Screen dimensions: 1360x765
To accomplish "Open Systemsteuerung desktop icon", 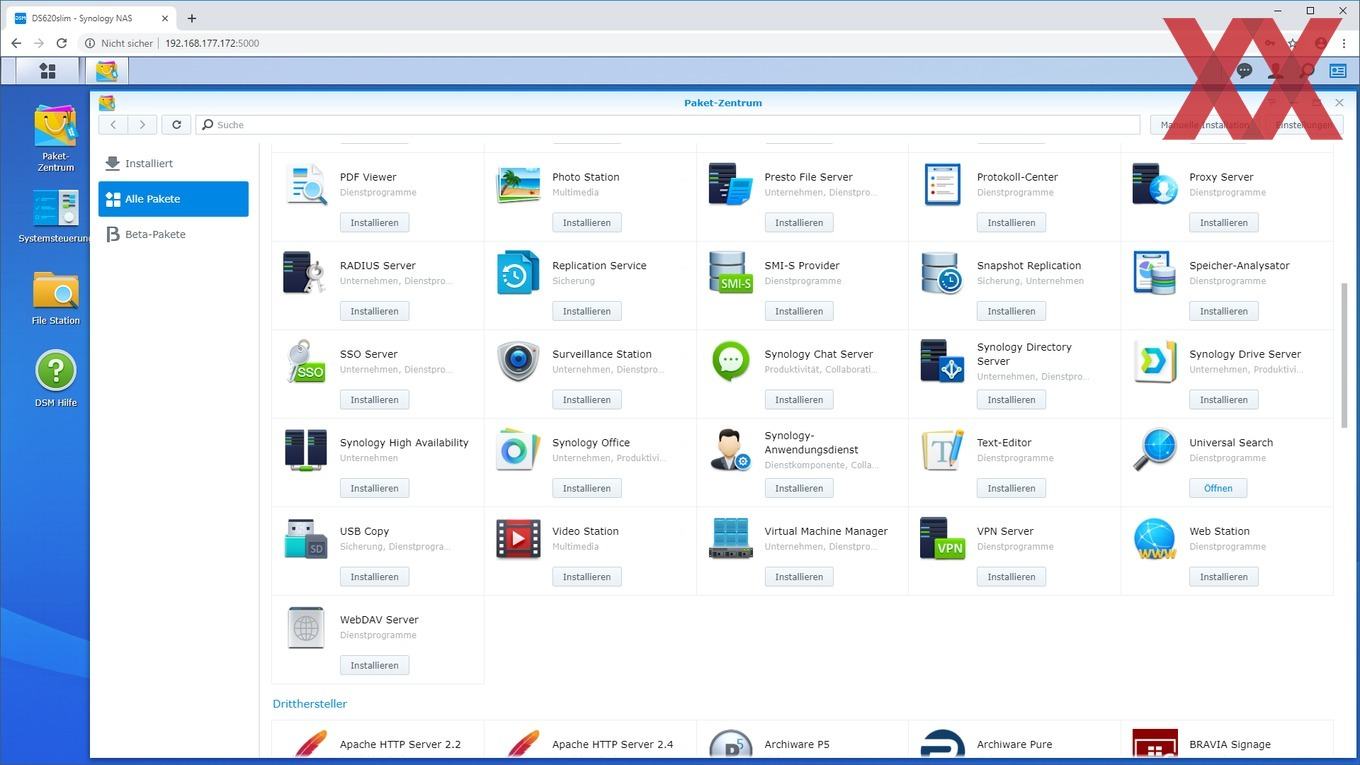I will [56, 216].
